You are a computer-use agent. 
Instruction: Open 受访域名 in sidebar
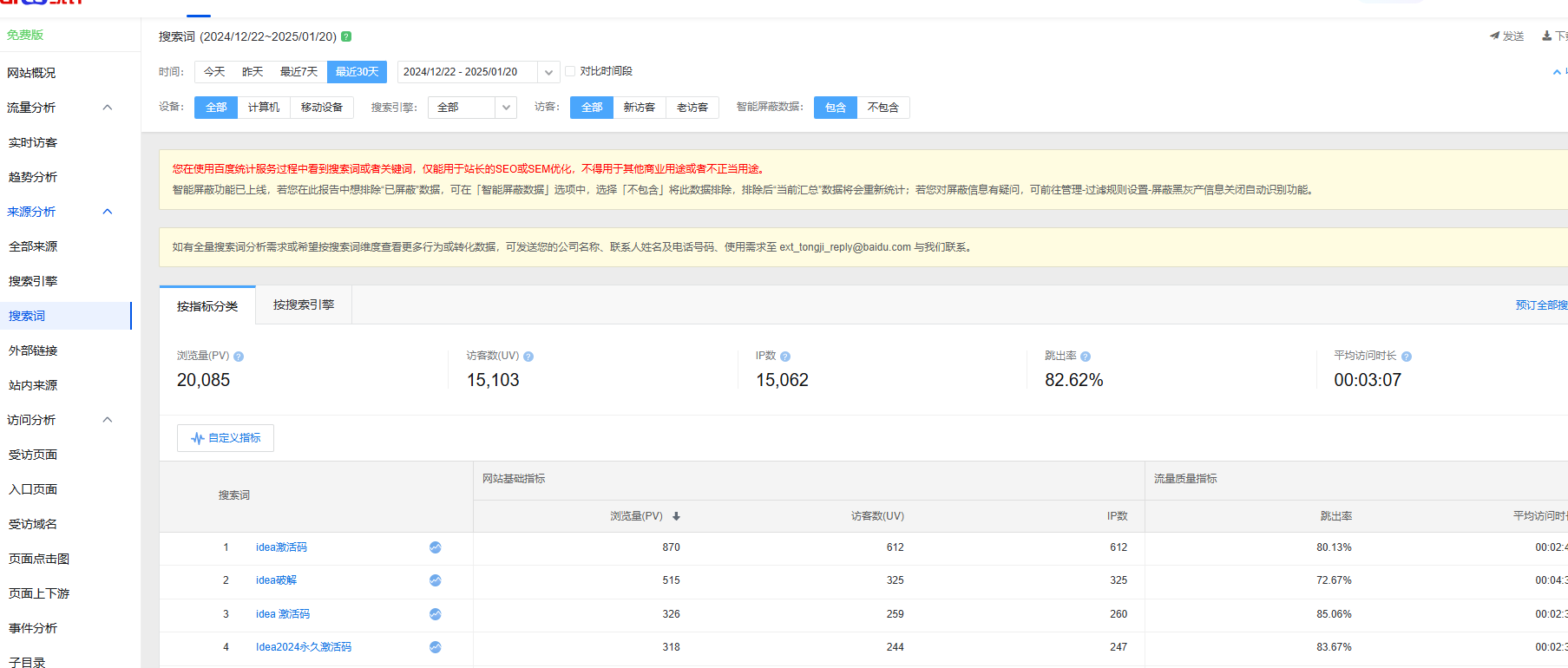[33, 524]
